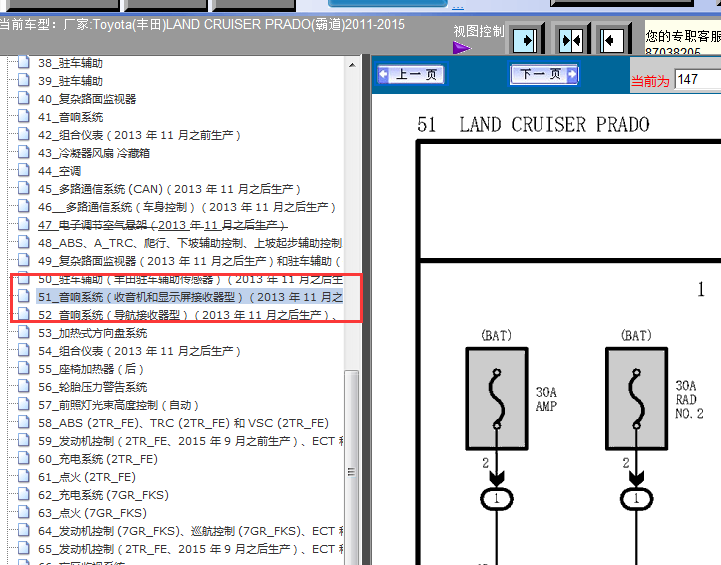Click the purple arrow beside 视图控制
The image size is (721, 565).
462,47
